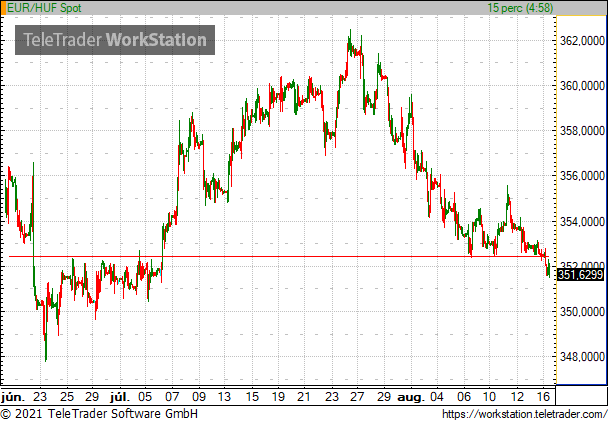The height and width of the screenshot is (423, 608).
Task: Click the 15 perc (4:58) interval label
Action: coord(520,8)
